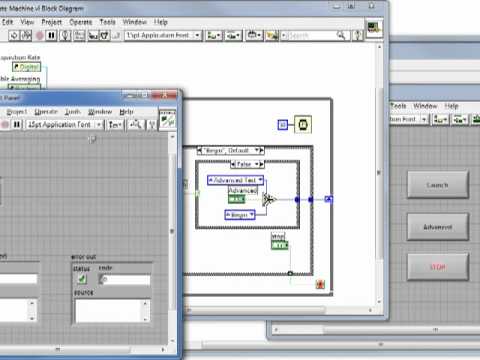
Task: Open Help menu in Block Diagram window
Action: 160,22
